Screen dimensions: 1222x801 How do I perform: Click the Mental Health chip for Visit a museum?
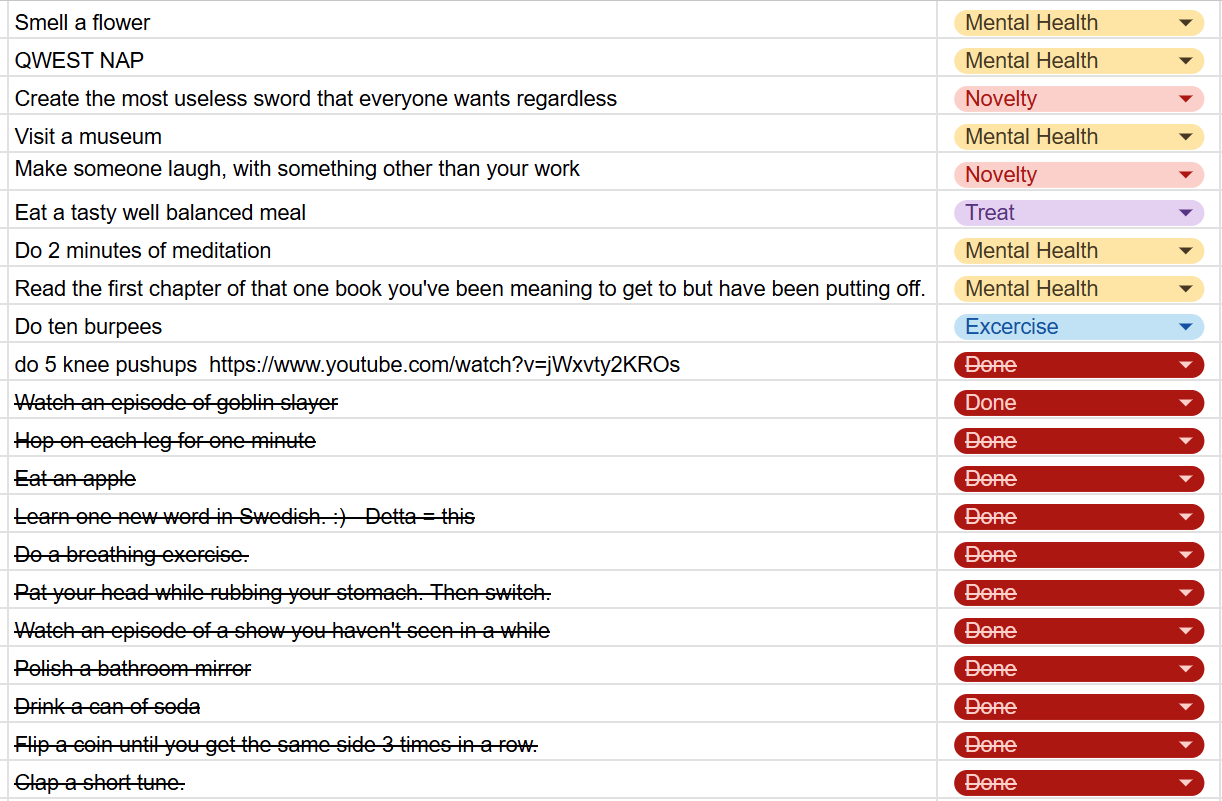[1079, 137]
